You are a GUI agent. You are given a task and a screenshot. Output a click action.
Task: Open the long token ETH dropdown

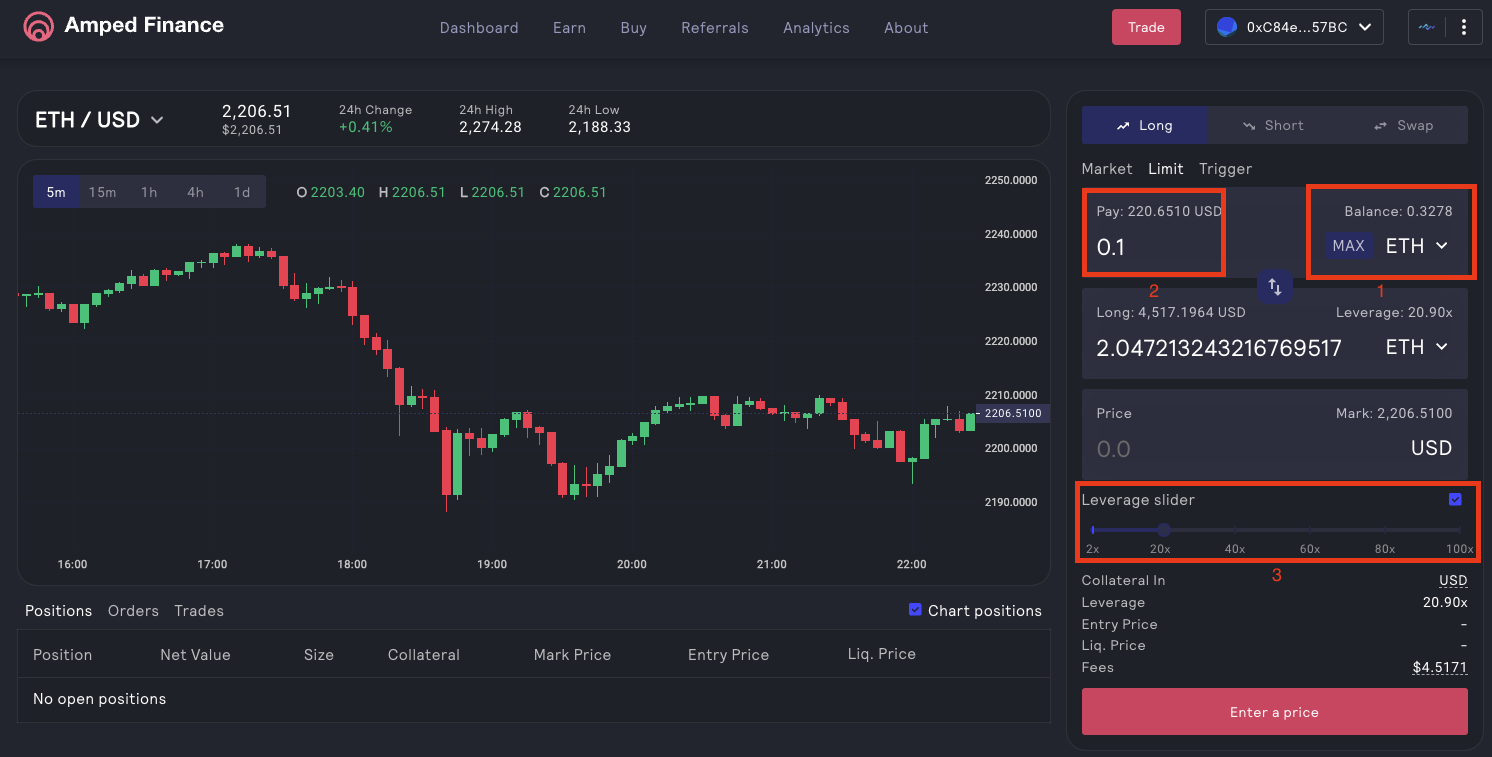[1417, 347]
